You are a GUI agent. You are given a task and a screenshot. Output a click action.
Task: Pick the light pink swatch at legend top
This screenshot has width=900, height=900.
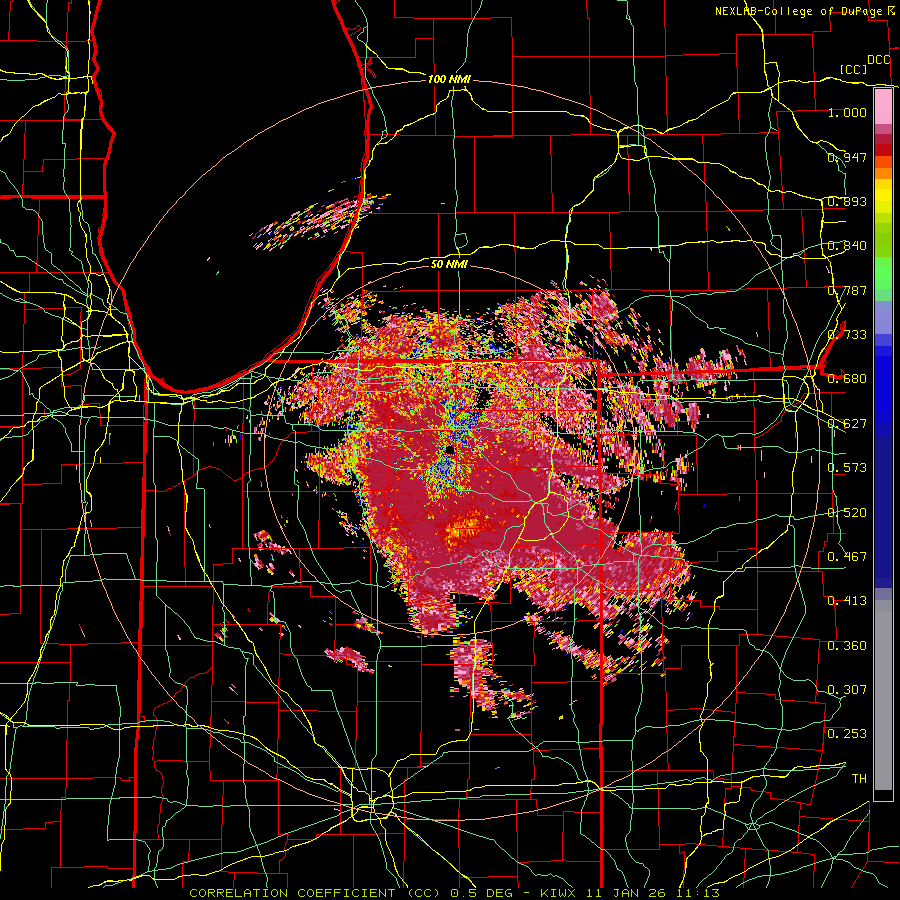(x=883, y=106)
